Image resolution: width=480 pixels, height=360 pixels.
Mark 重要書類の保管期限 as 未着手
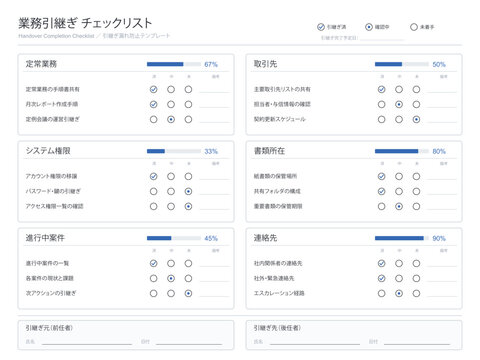pyautogui.click(x=416, y=206)
